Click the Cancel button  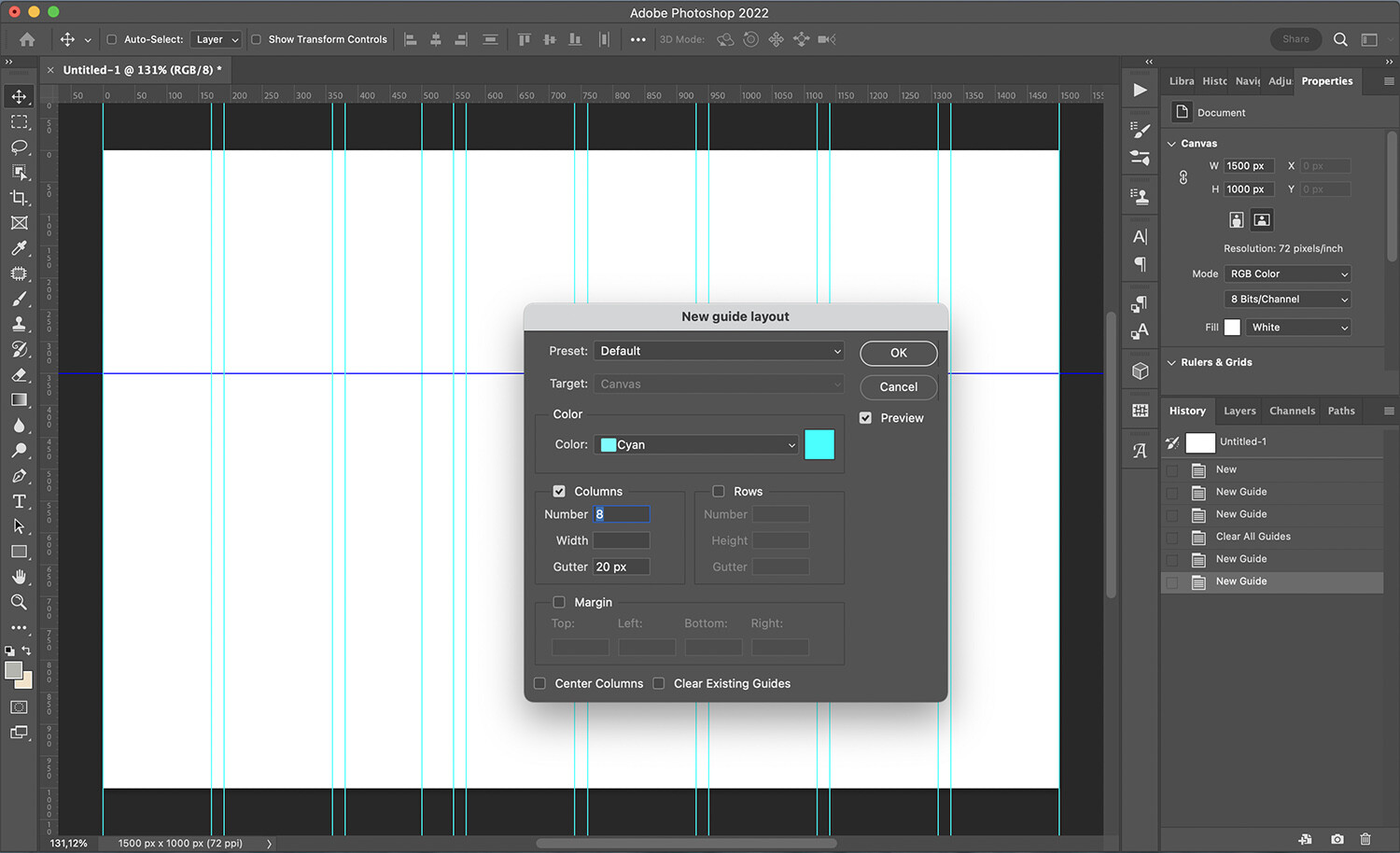(x=898, y=386)
